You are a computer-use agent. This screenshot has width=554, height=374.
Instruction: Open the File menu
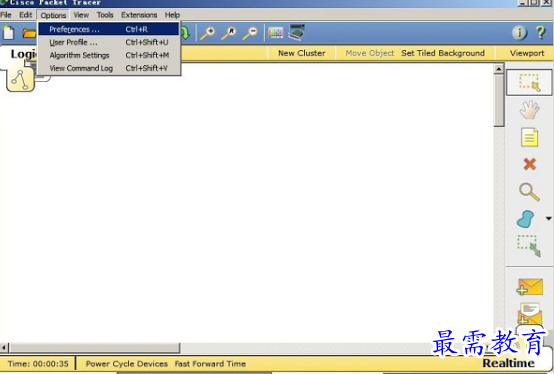point(6,15)
